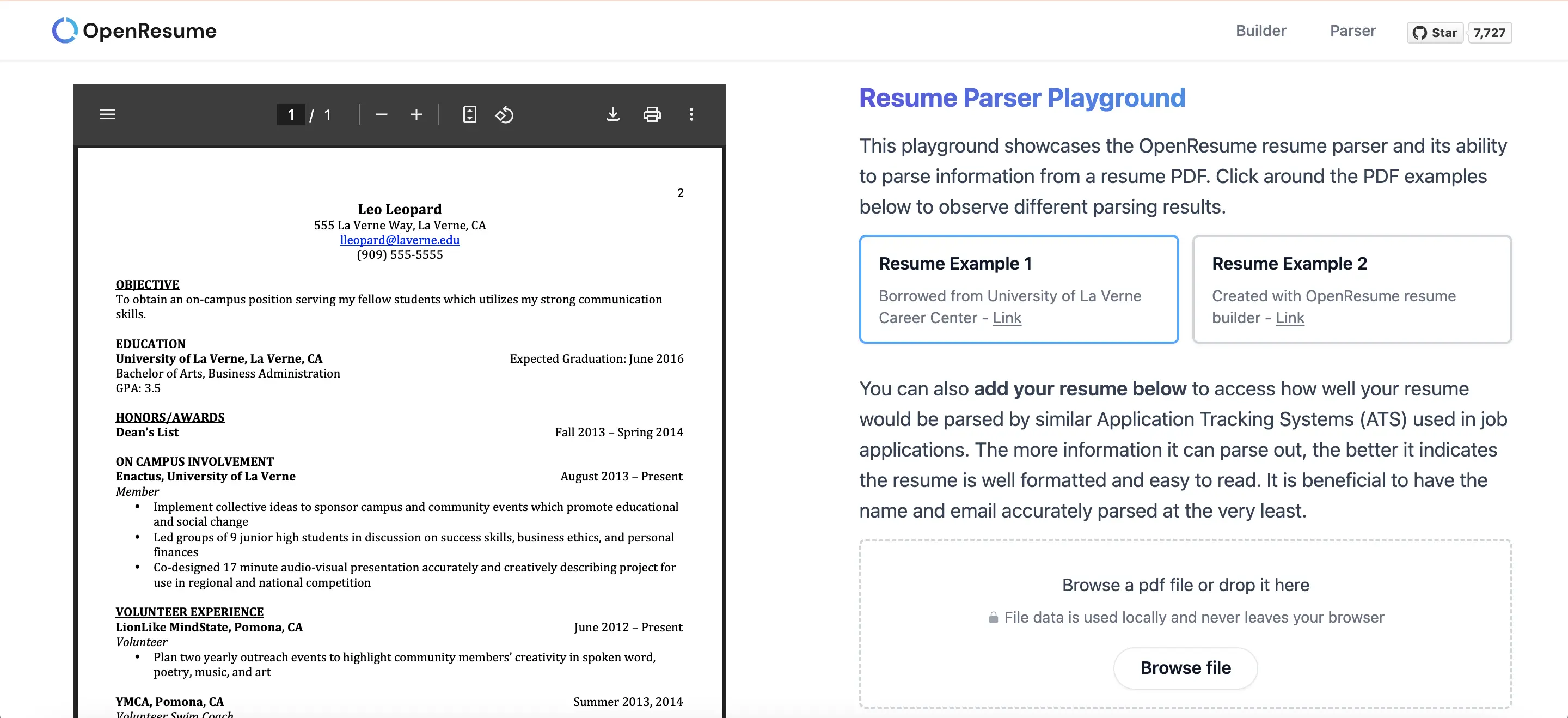The height and width of the screenshot is (718, 1568).
Task: Open the PDF viewer more actions menu
Action: [691, 114]
